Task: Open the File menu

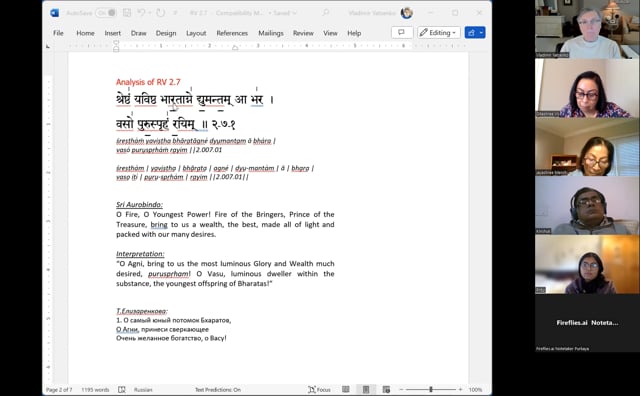Action: 58,33
